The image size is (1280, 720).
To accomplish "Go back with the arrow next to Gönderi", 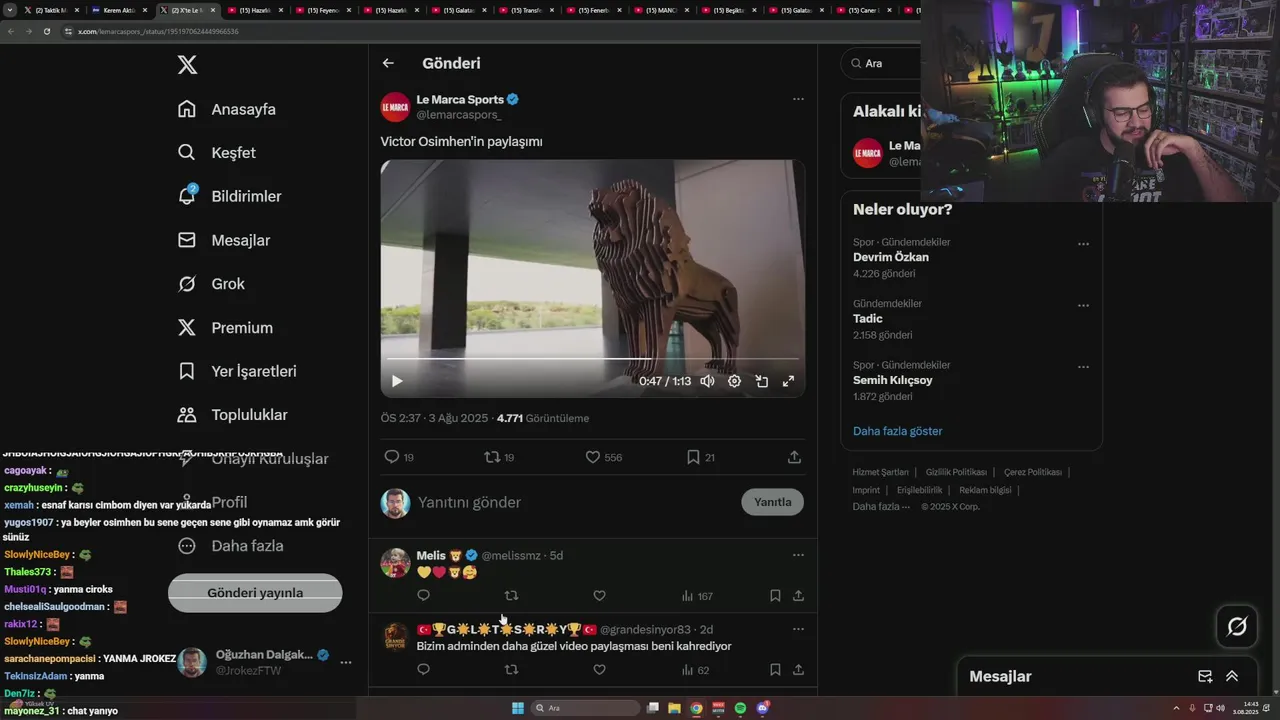I will point(388,63).
